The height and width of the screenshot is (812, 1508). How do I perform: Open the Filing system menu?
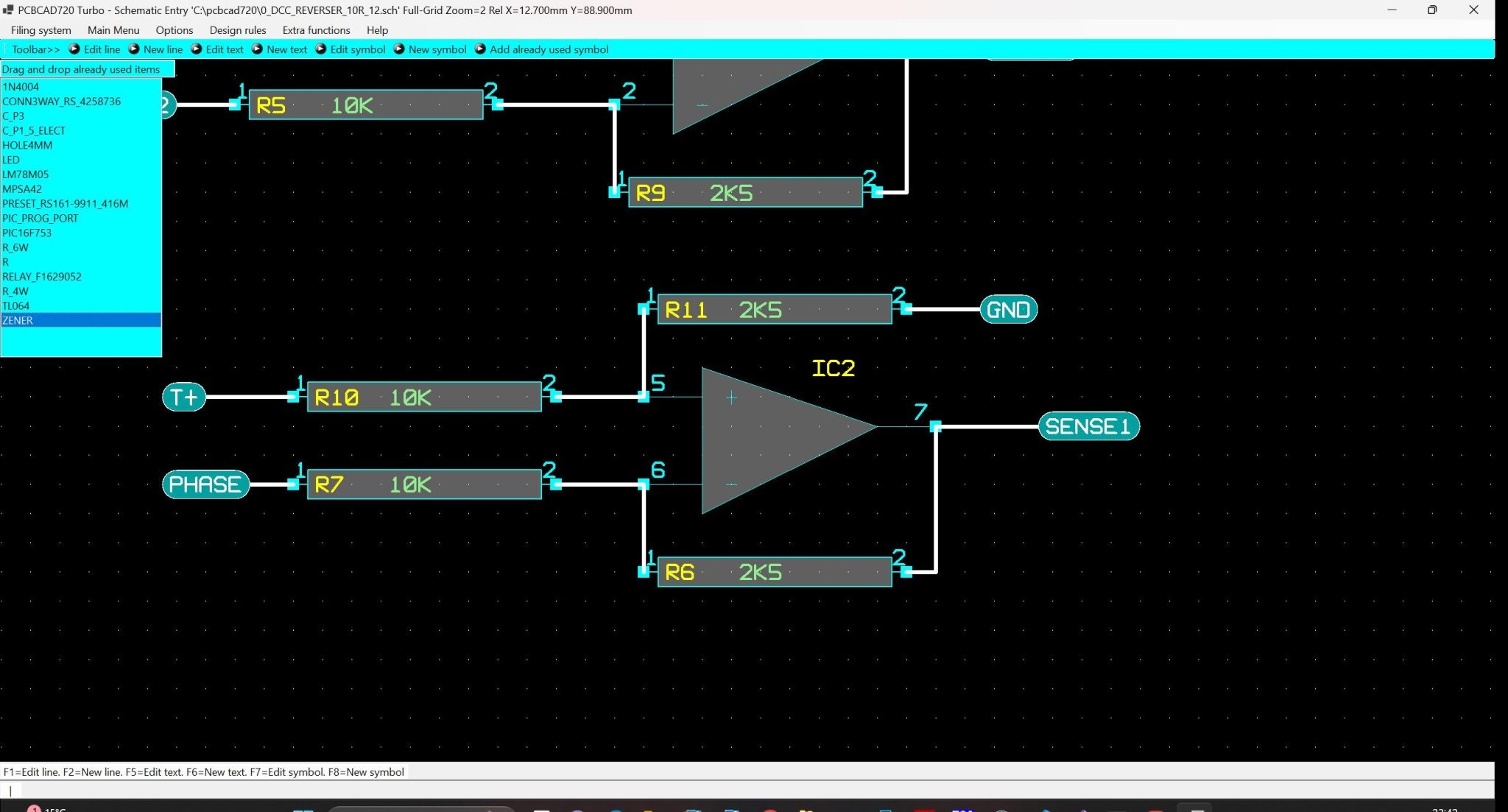click(x=41, y=30)
